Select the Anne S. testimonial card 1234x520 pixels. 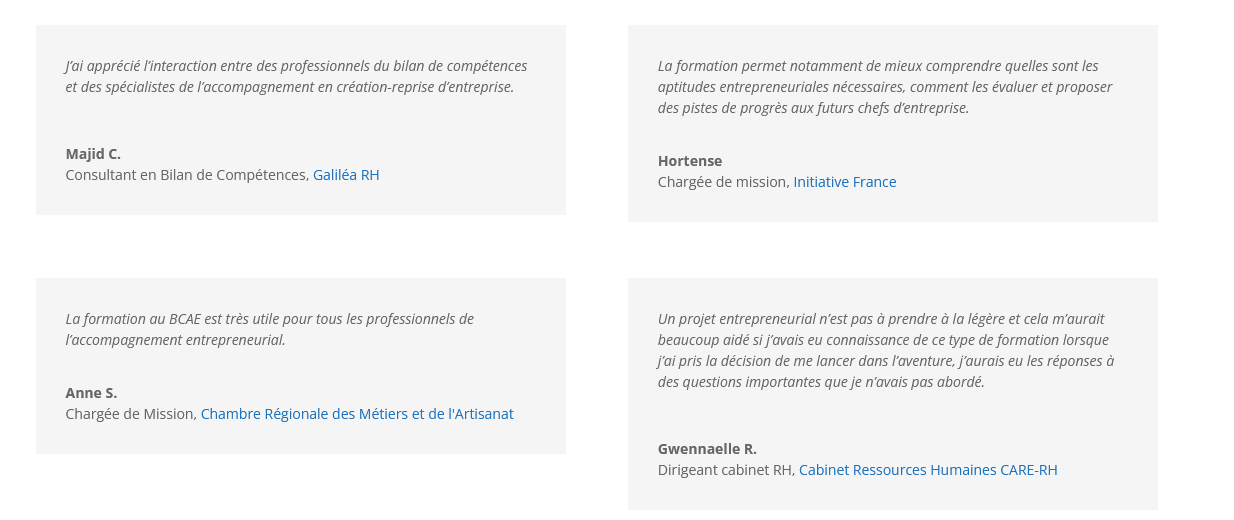301,366
